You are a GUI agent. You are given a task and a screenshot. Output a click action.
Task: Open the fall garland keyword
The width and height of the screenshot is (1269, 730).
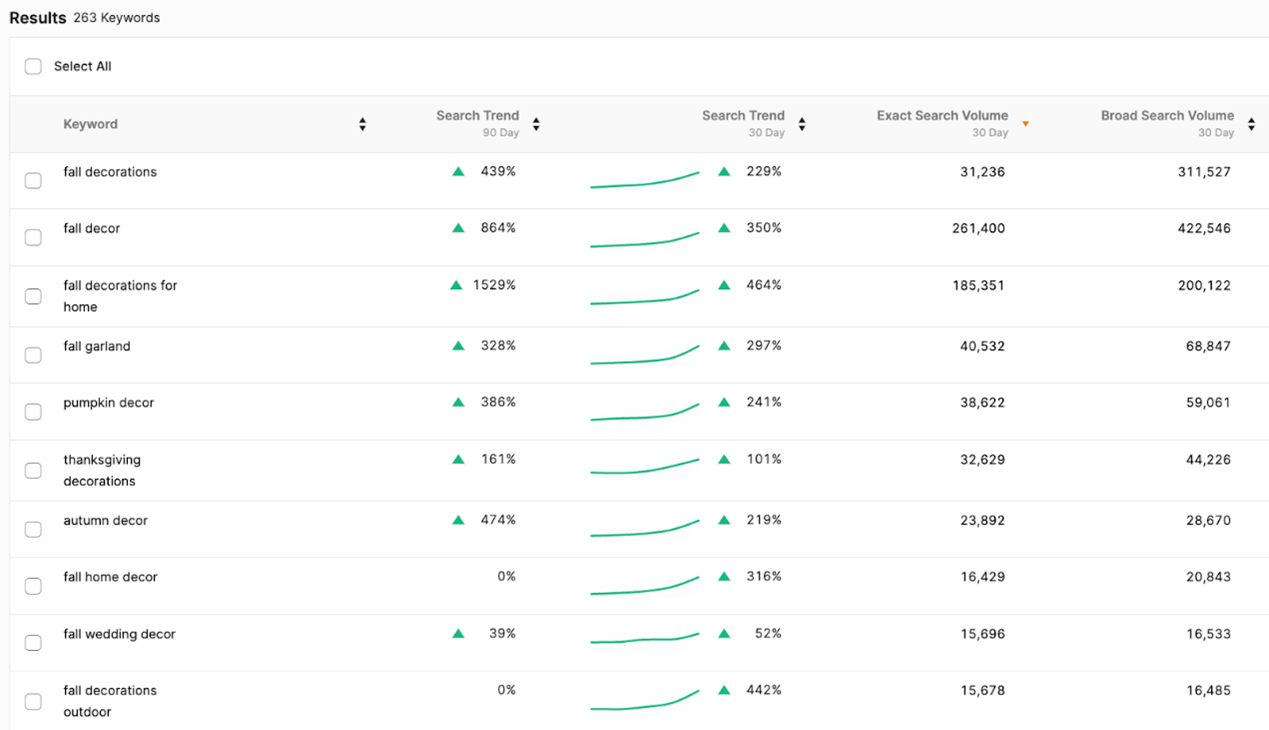pos(97,346)
